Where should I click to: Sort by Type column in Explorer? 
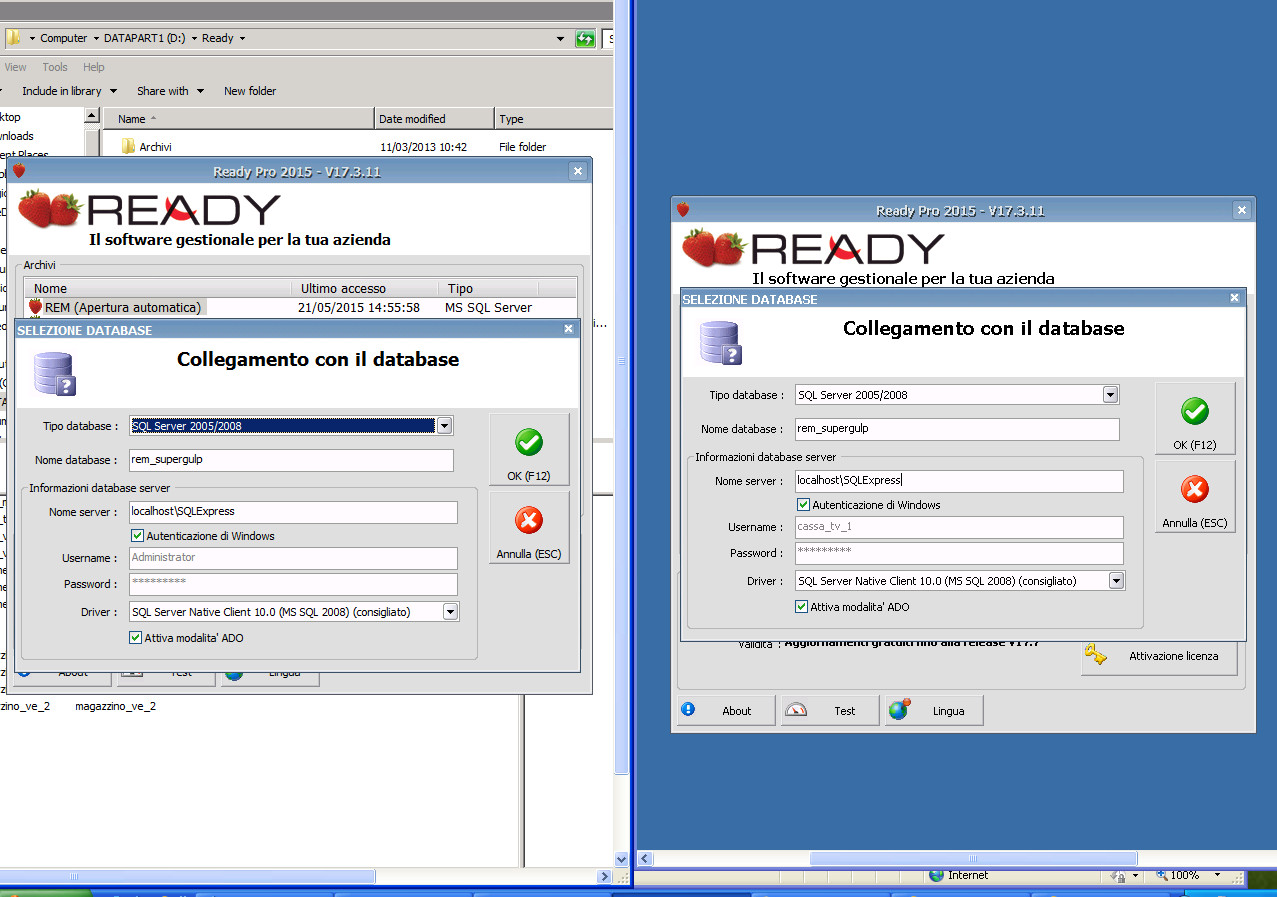coord(553,119)
